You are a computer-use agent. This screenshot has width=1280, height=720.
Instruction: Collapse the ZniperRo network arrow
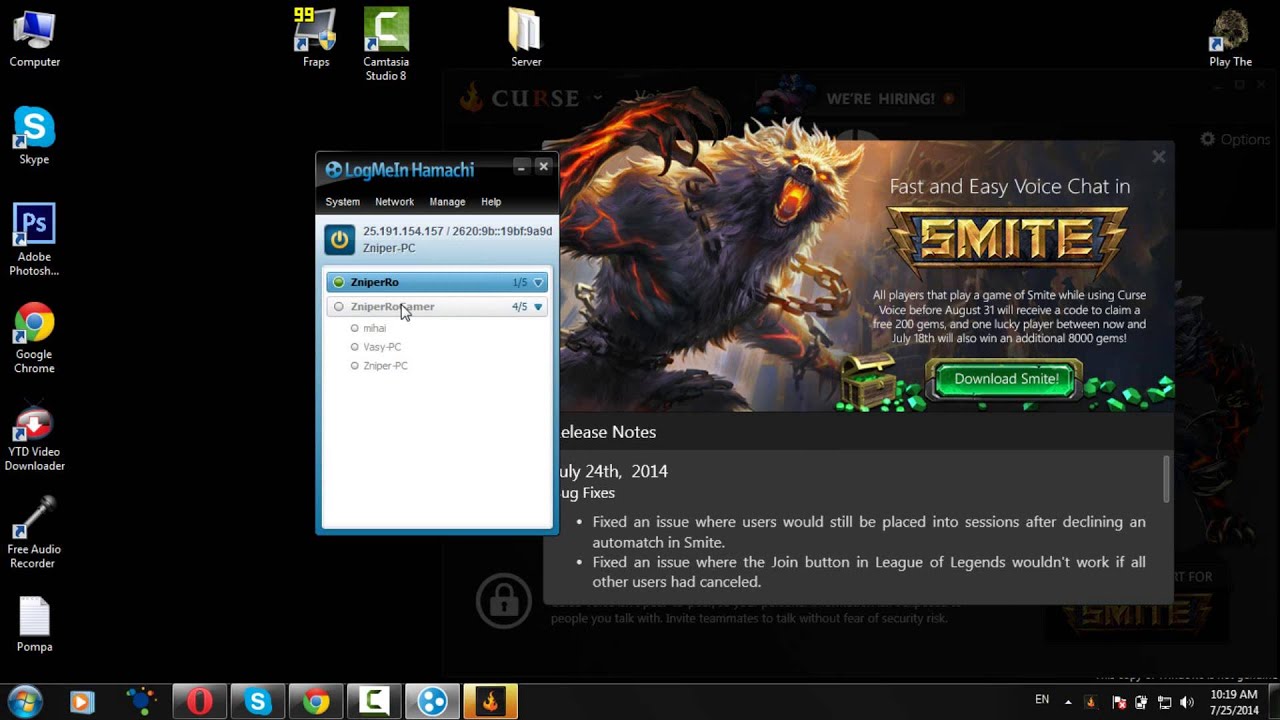[538, 283]
